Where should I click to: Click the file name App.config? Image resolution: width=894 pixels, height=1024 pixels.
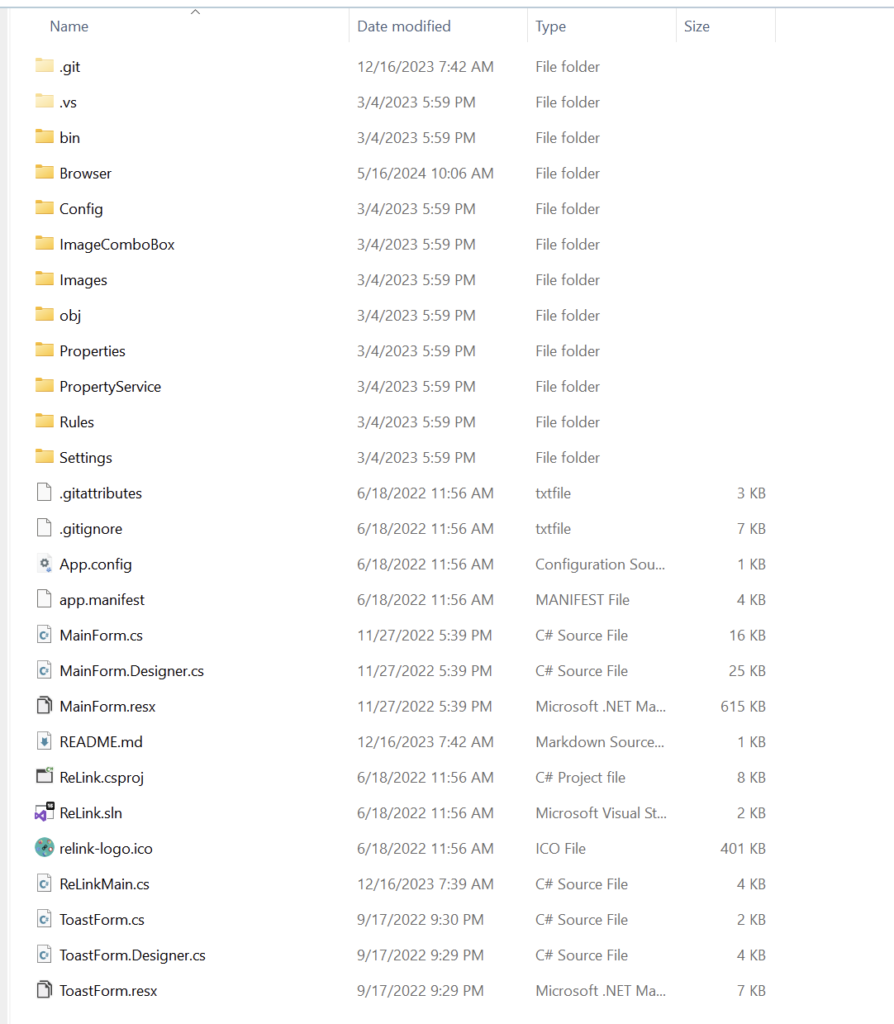(95, 564)
